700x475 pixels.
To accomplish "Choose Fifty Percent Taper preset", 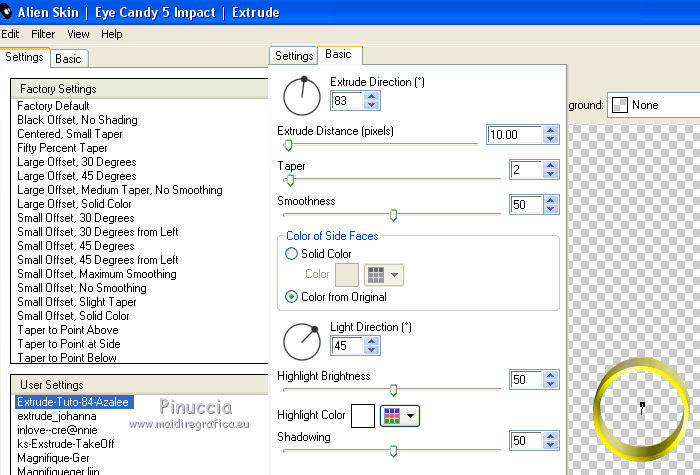I will click(x=62, y=148).
